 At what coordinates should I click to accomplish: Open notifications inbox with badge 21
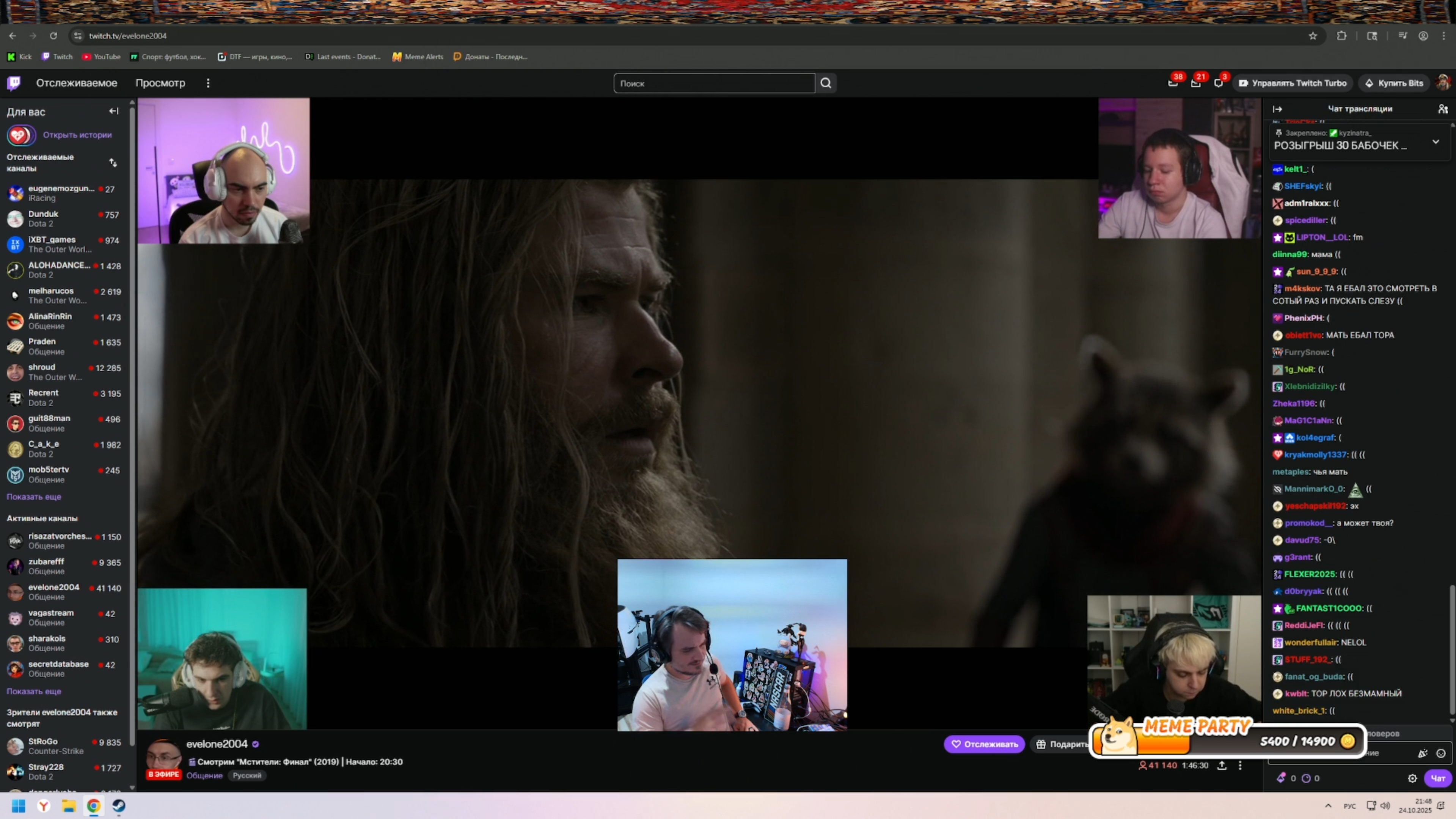pyautogui.click(x=1195, y=83)
